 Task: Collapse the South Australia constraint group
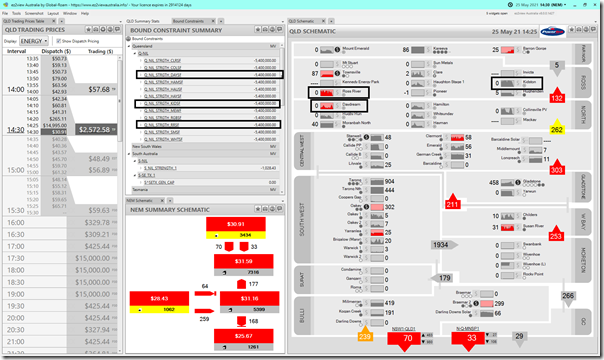[129, 154]
